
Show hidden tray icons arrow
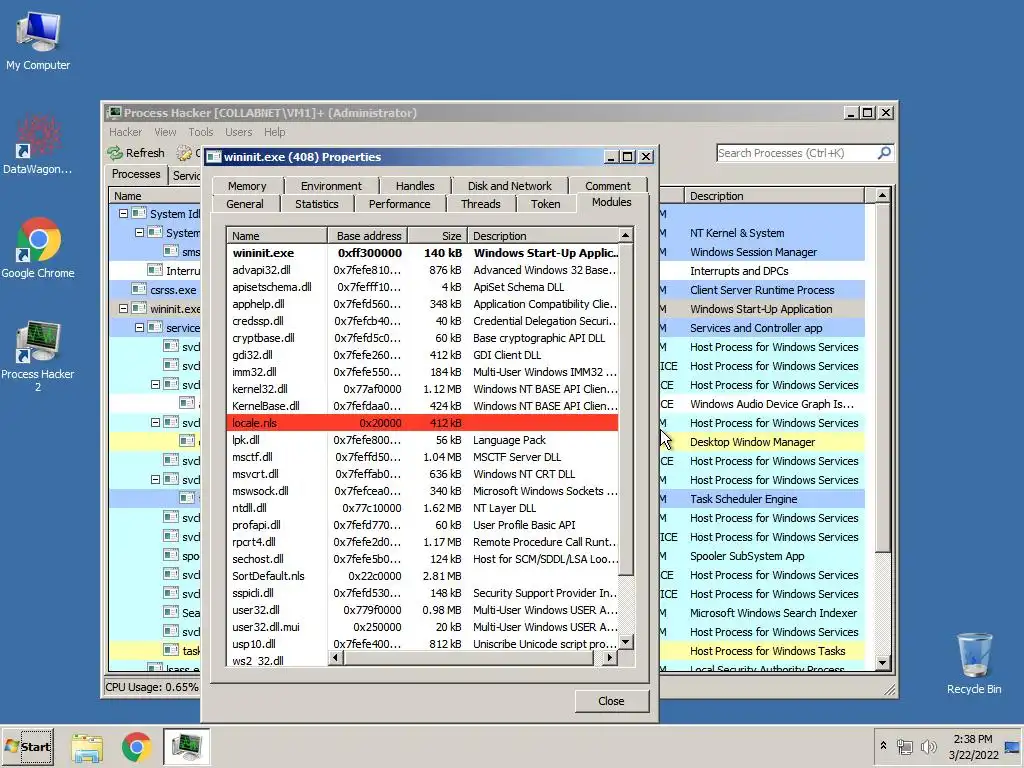883,746
